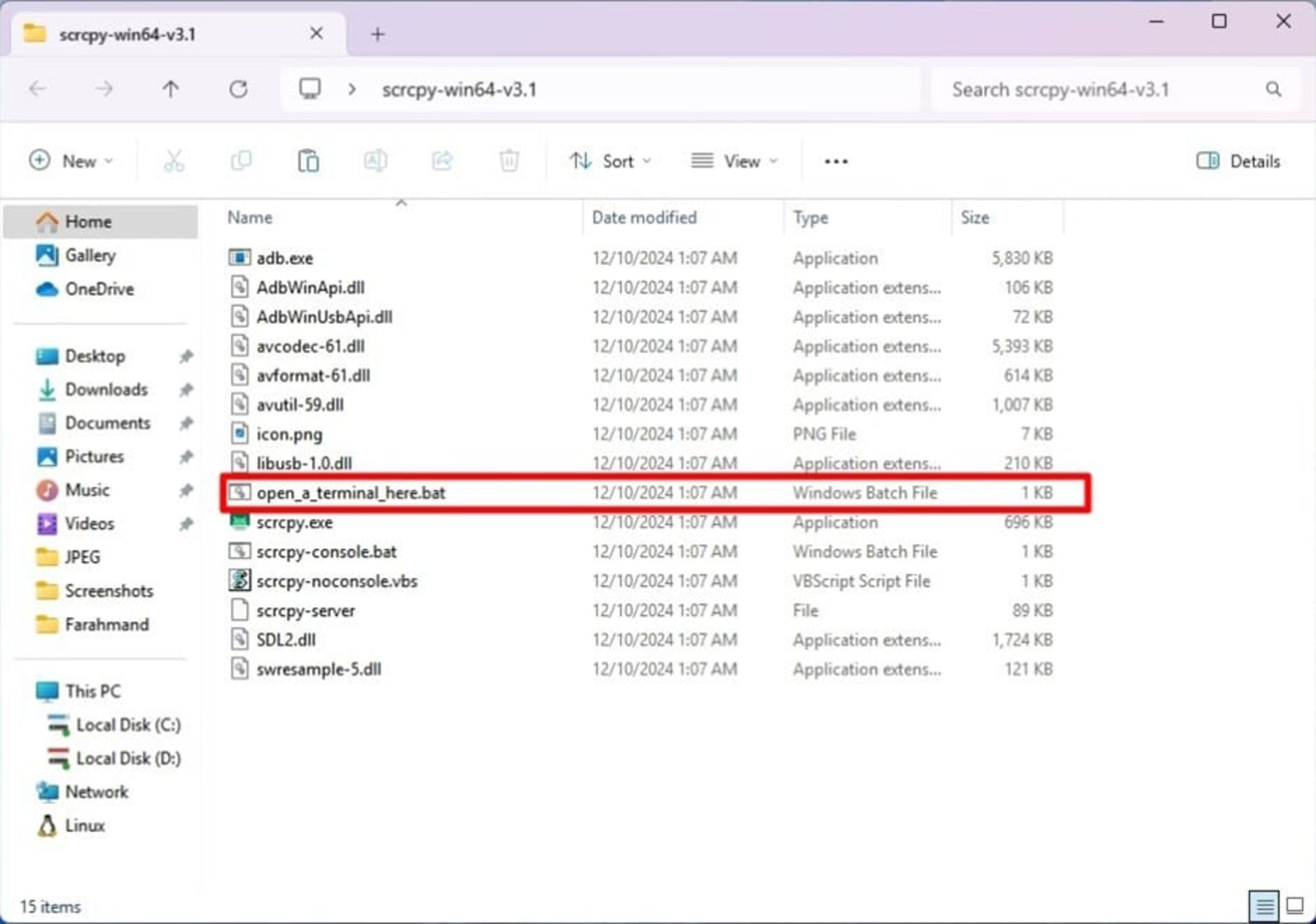
Task: Open the View dropdown
Action: [x=734, y=161]
